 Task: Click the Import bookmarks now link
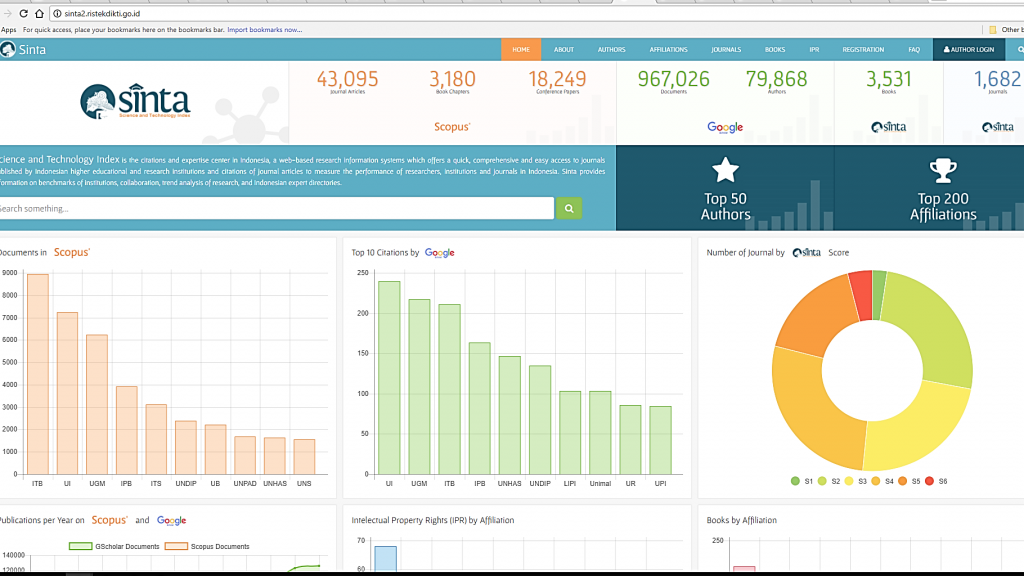coord(264,30)
